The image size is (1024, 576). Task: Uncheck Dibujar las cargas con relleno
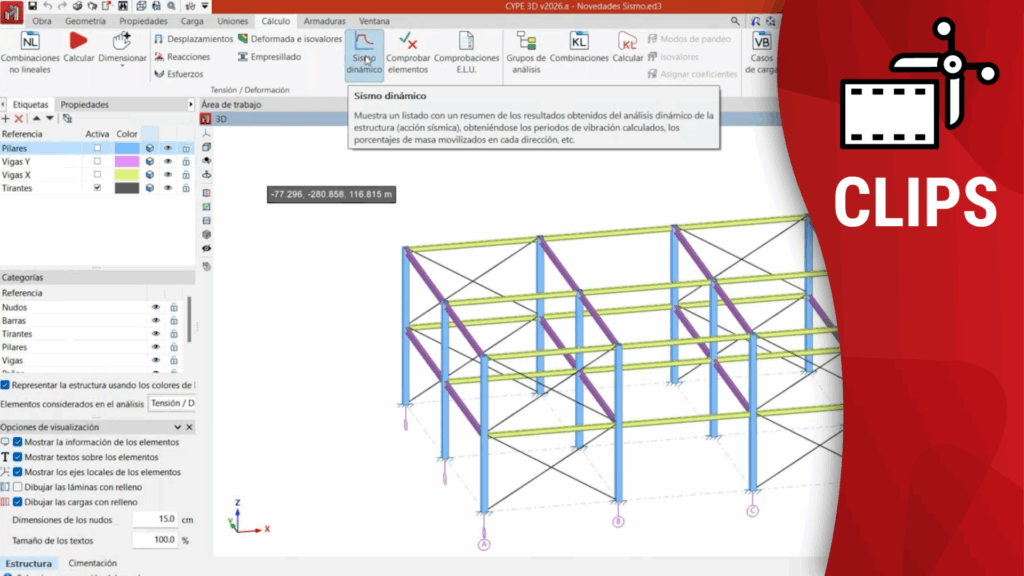[18, 502]
